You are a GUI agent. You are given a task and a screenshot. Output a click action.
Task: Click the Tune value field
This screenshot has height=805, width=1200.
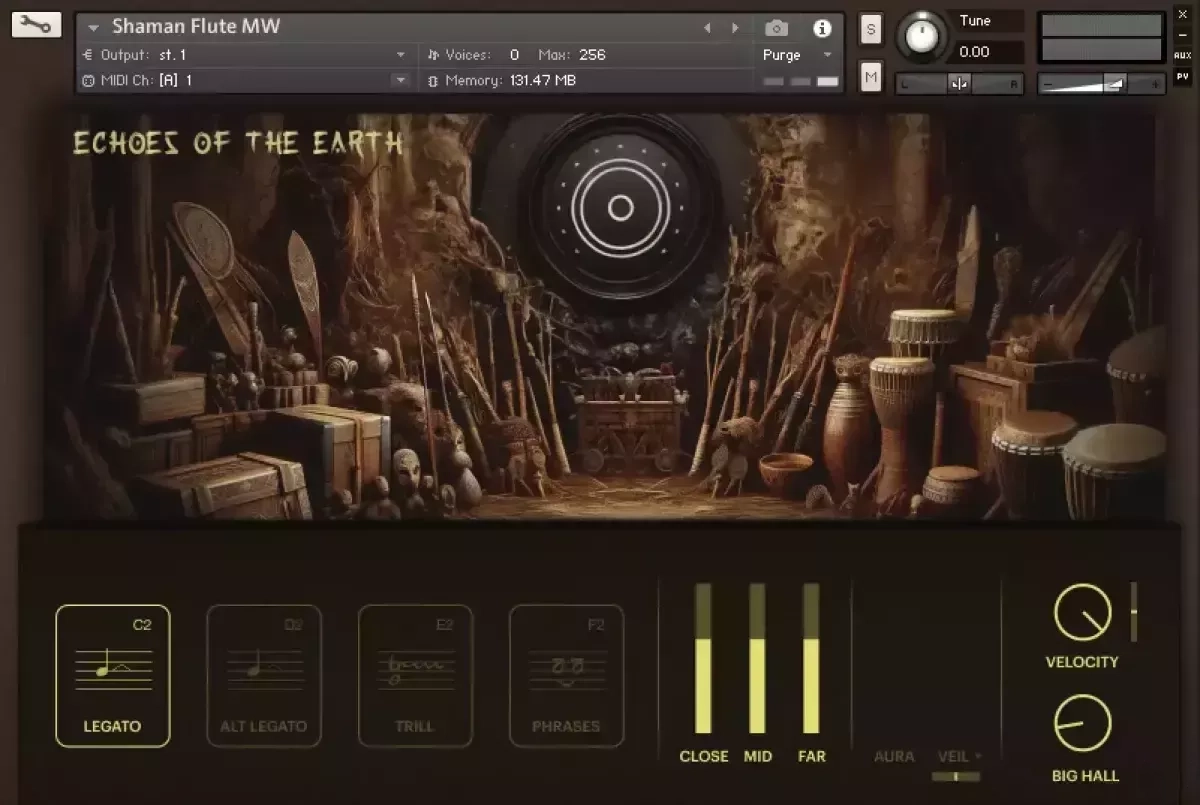point(986,52)
